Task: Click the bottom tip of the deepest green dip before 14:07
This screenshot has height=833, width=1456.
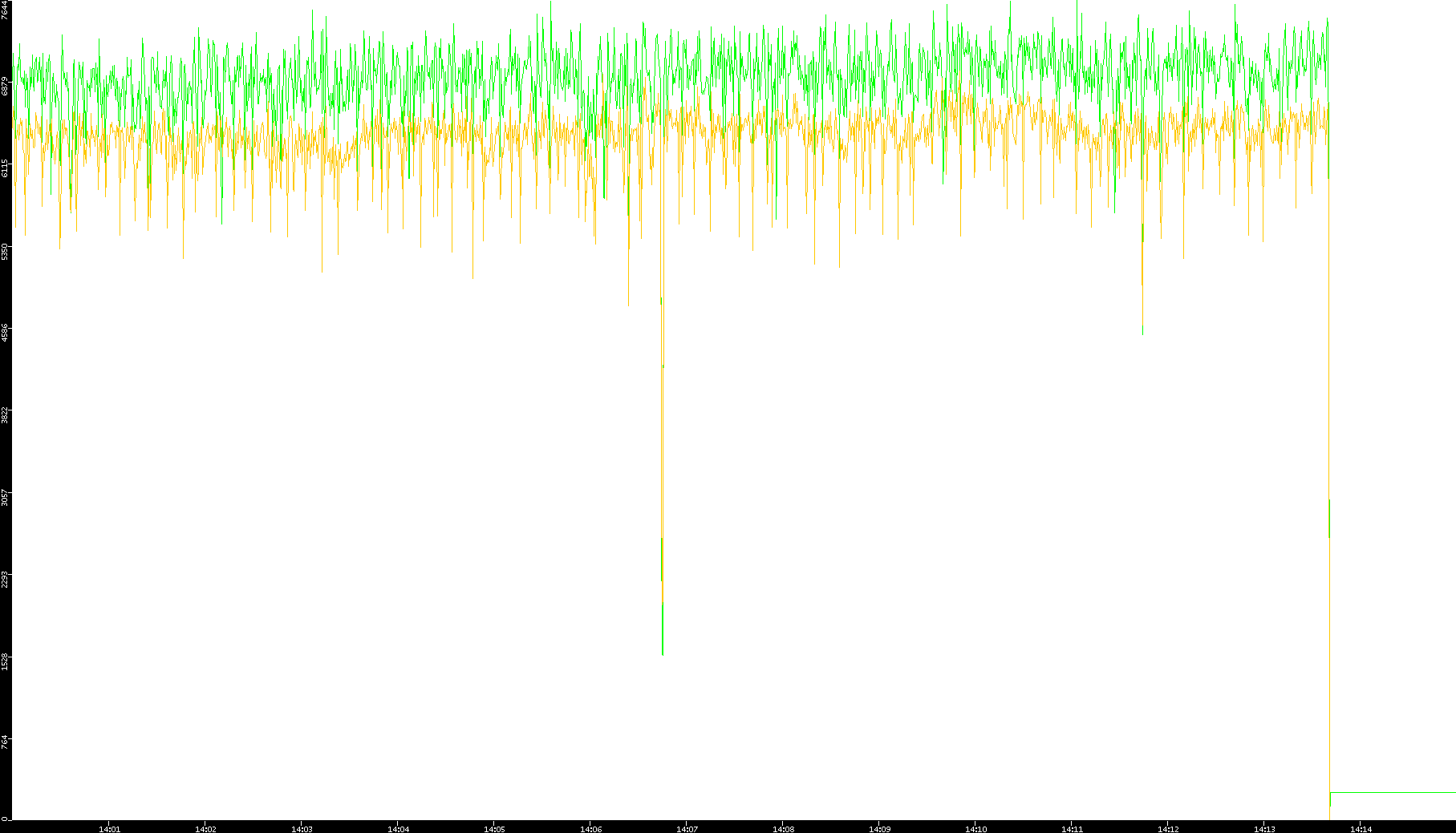Action: [663, 653]
